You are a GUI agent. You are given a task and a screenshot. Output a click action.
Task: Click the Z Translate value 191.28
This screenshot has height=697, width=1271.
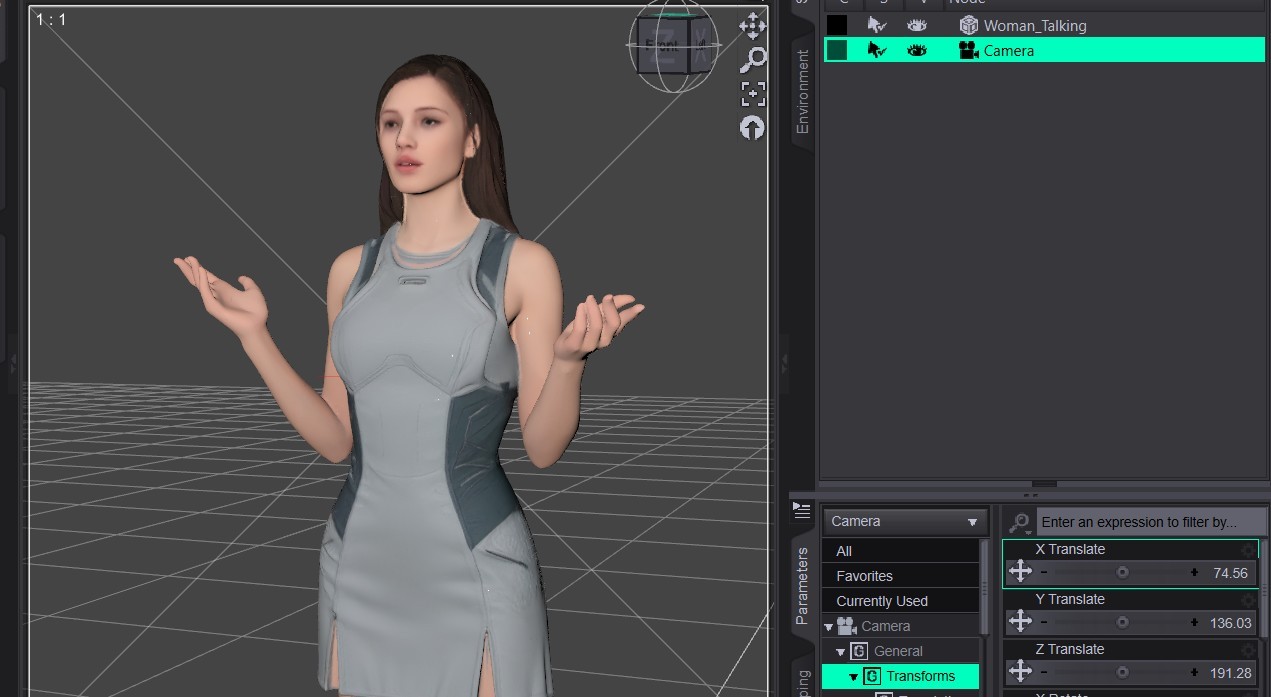point(1230,673)
